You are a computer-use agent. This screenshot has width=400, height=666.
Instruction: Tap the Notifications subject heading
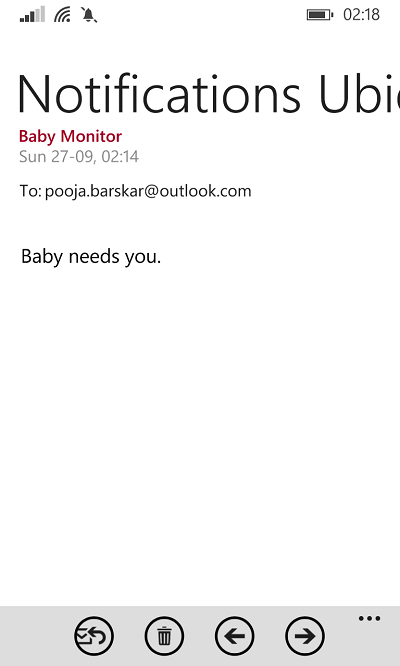[x=159, y=93]
